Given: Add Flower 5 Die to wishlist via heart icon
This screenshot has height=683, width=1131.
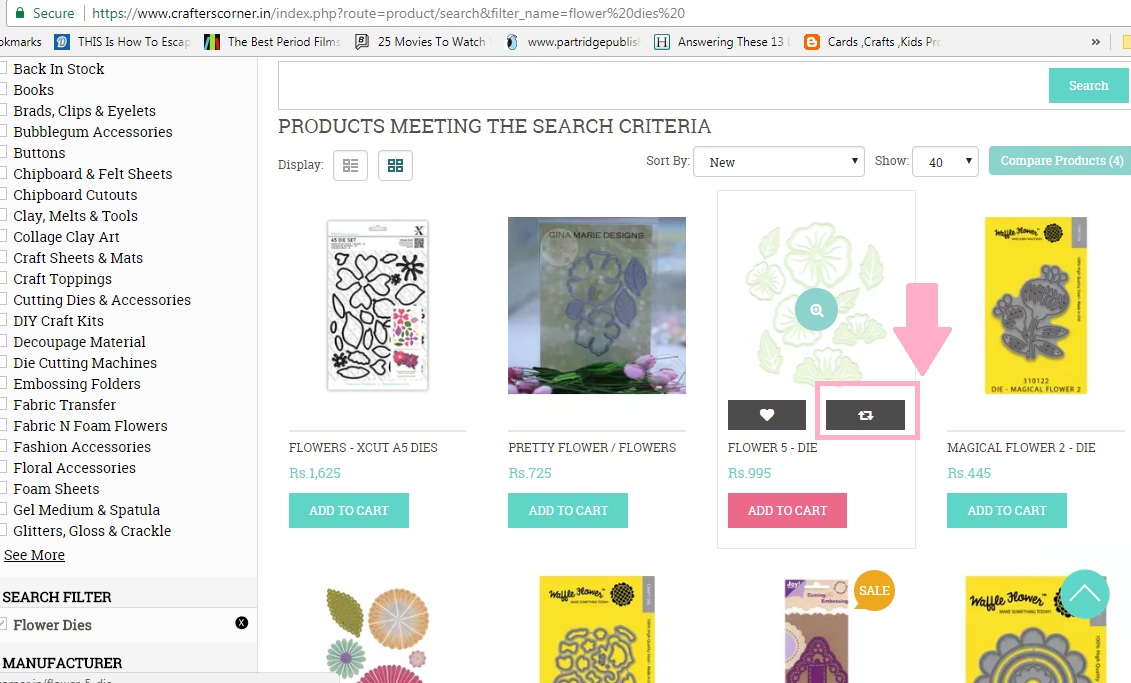Looking at the screenshot, I should (x=766, y=414).
